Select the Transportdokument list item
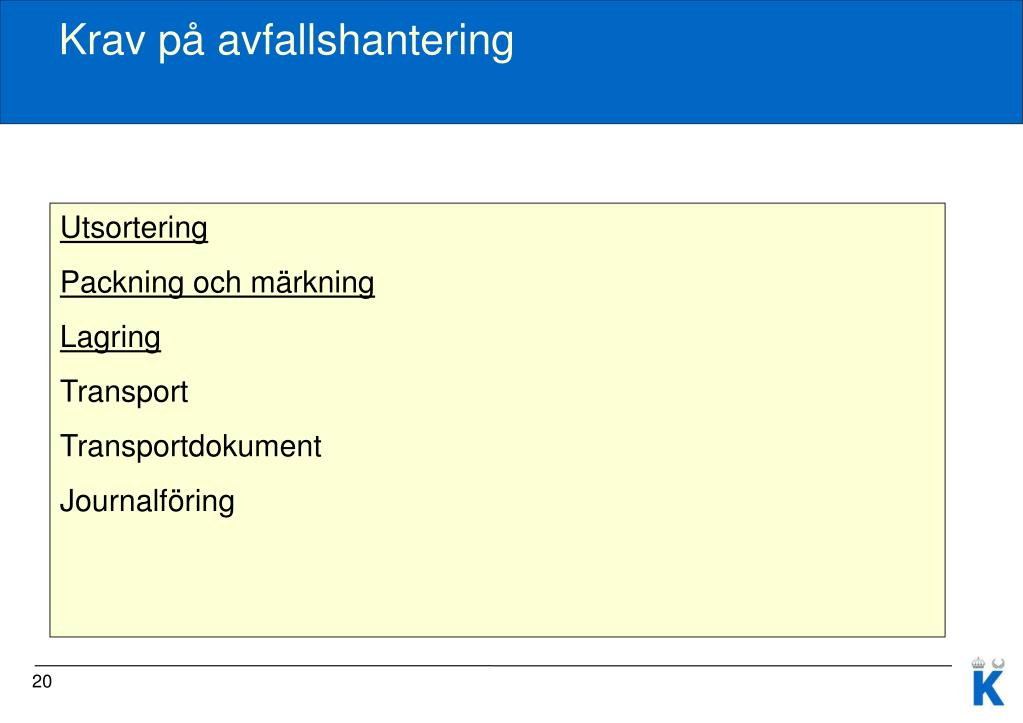 (x=191, y=447)
